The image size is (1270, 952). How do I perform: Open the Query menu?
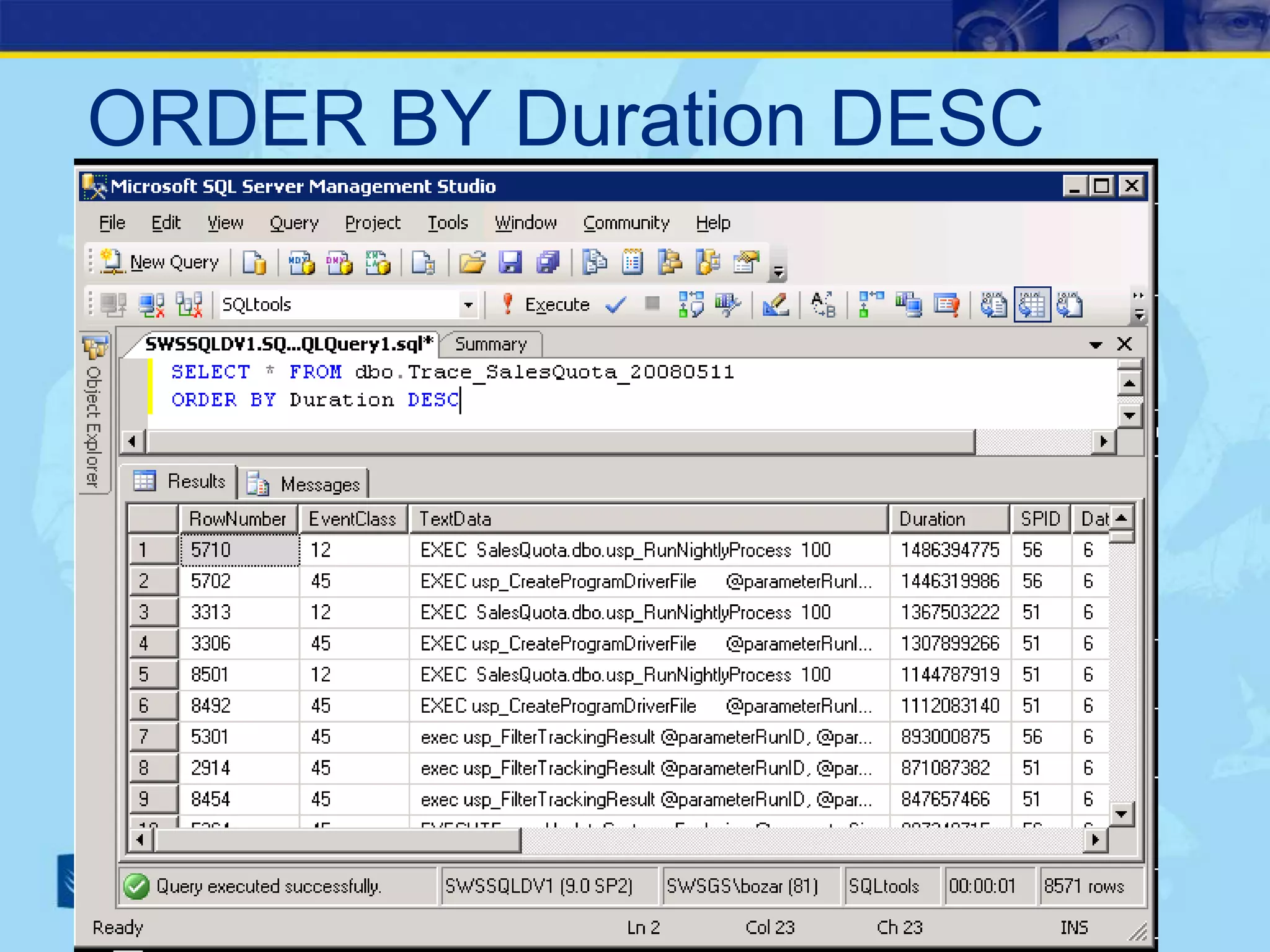pos(294,223)
